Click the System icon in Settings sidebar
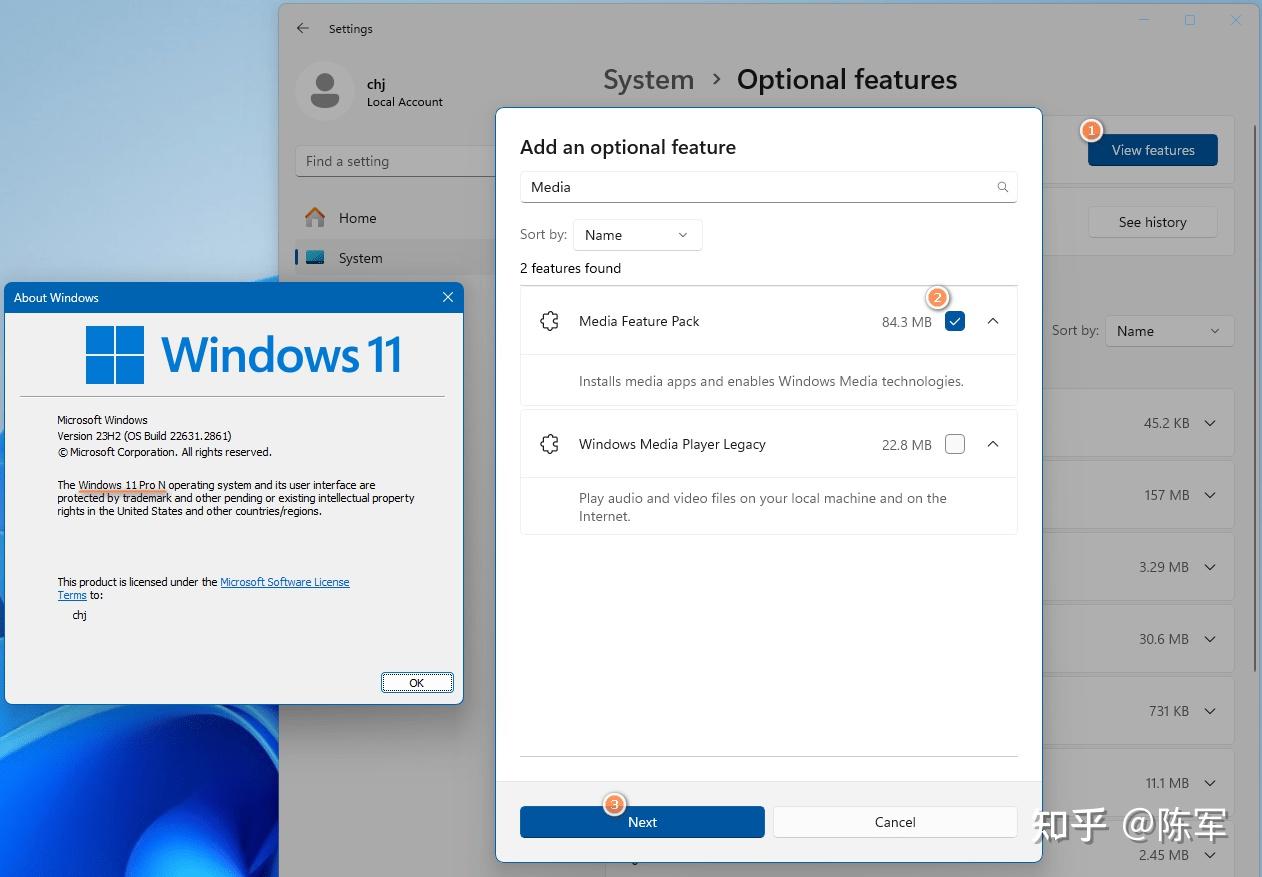Viewport: 1262px width, 877px height. pyautogui.click(x=315, y=258)
